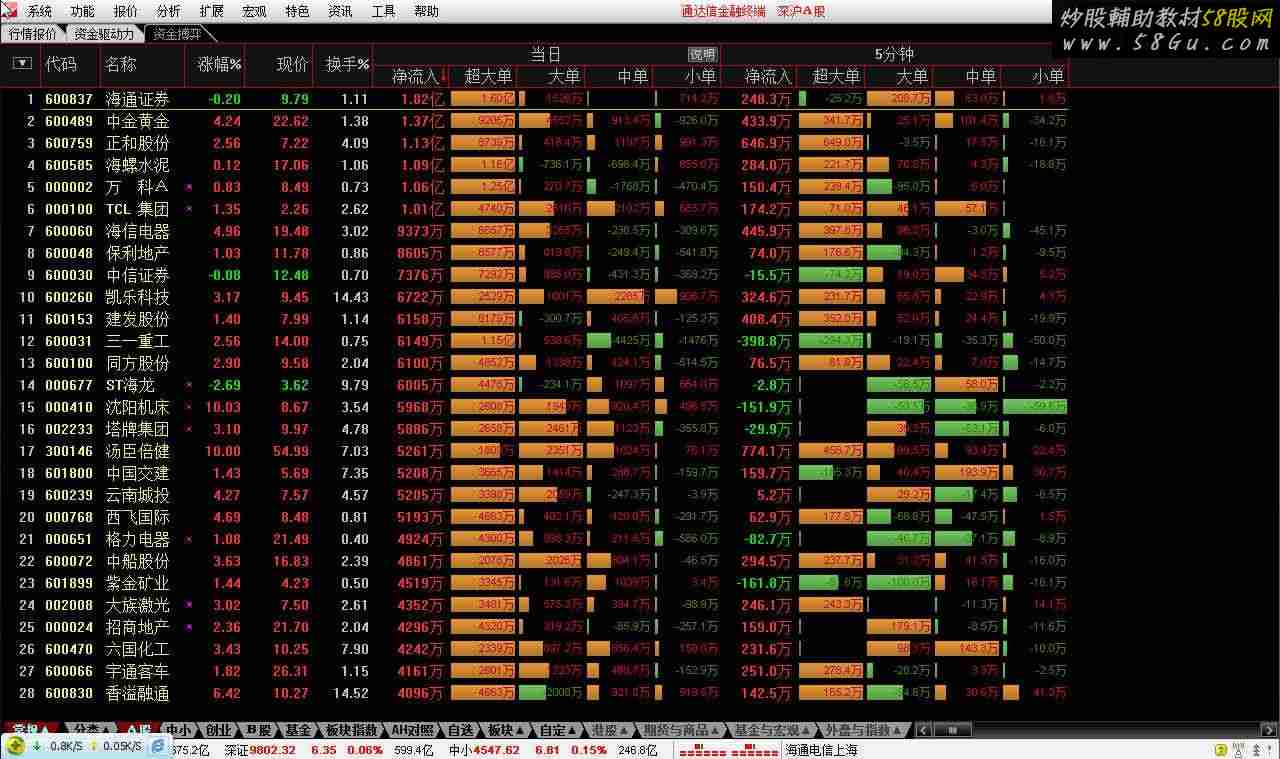The image size is (1280, 759).
Task: Sort by the 换手% column header
Action: point(347,64)
